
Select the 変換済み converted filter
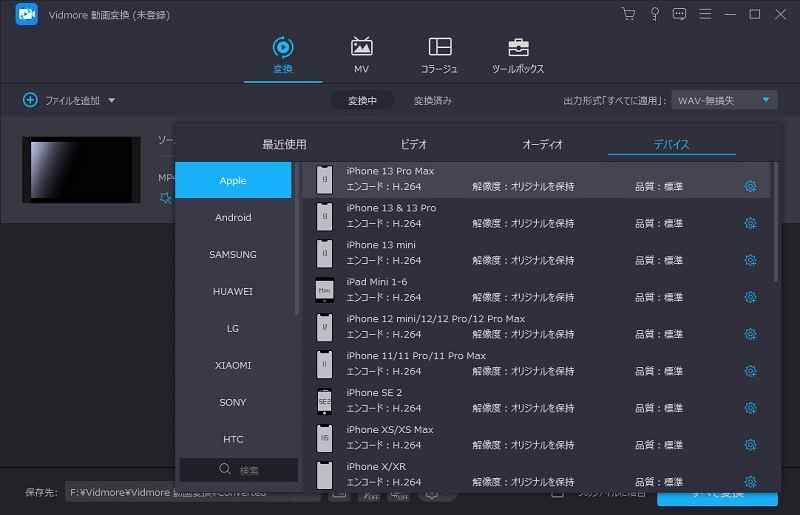click(432, 101)
